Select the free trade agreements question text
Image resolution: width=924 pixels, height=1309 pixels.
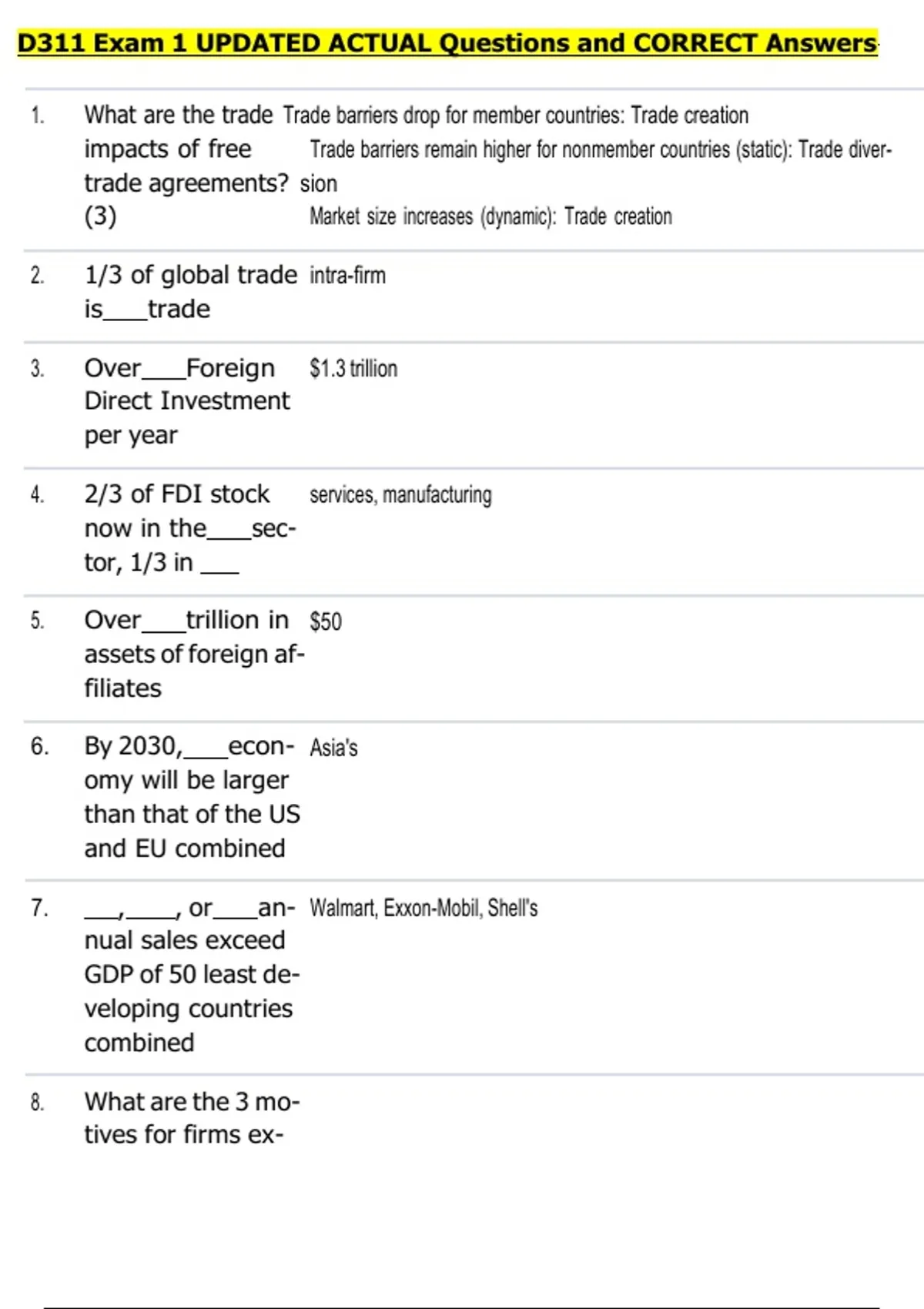(185, 166)
